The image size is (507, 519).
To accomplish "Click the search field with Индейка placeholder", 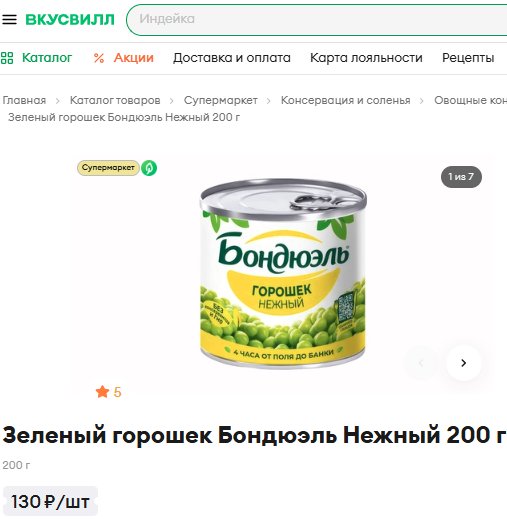I will 317,20.
